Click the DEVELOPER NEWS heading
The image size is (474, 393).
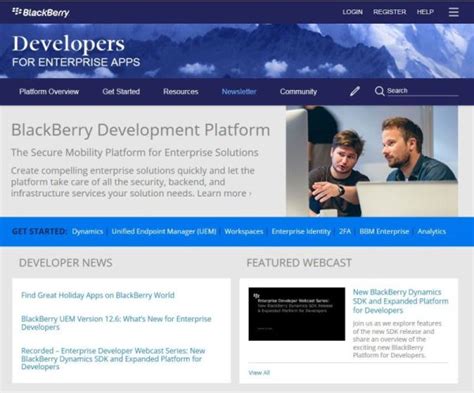pyautogui.click(x=66, y=263)
